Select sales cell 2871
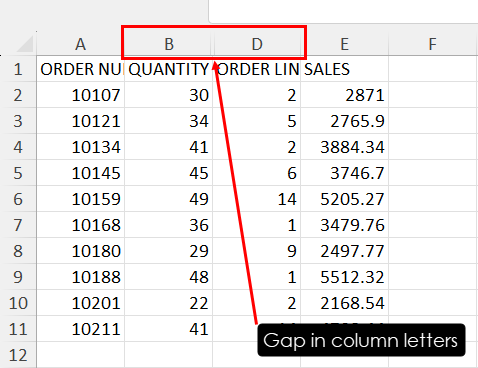Viewport: 478px width, 368px height. point(344,95)
